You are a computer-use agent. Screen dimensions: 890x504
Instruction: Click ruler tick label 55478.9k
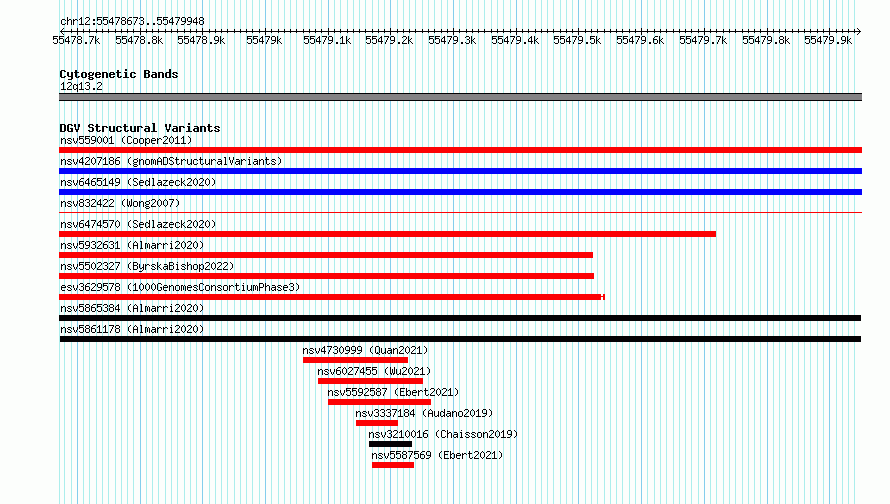[x=201, y=40]
